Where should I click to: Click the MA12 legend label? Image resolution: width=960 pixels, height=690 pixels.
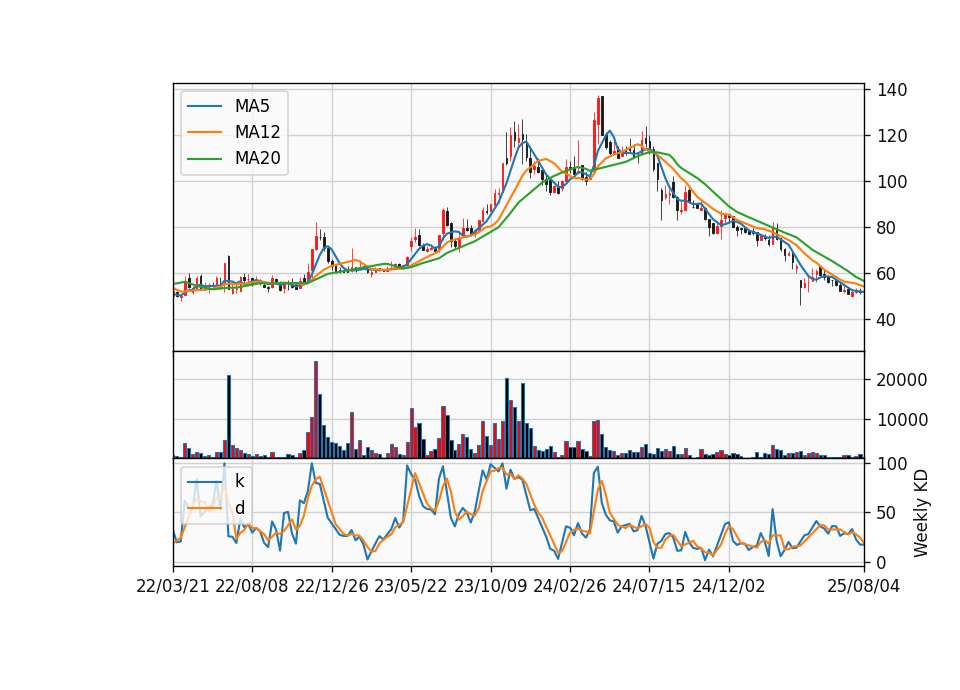tap(257, 132)
